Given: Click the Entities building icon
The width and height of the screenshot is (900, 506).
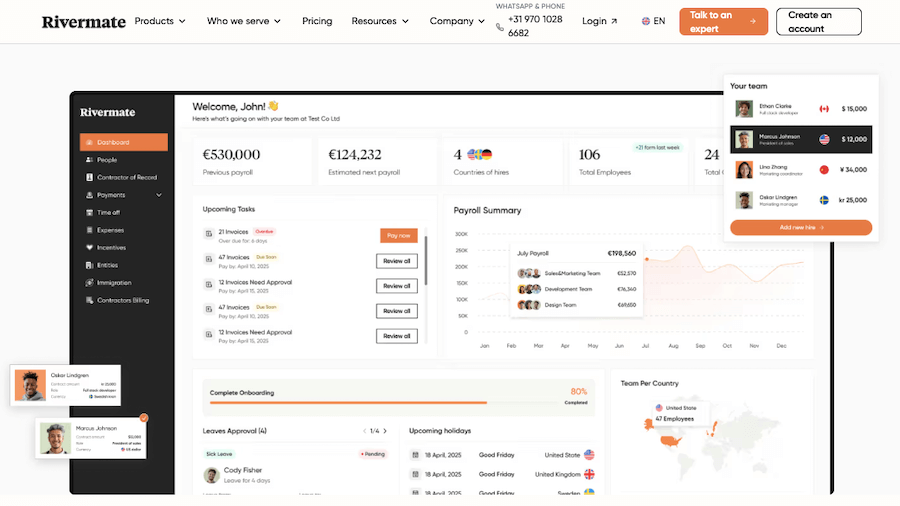Looking at the screenshot, I should (89, 265).
